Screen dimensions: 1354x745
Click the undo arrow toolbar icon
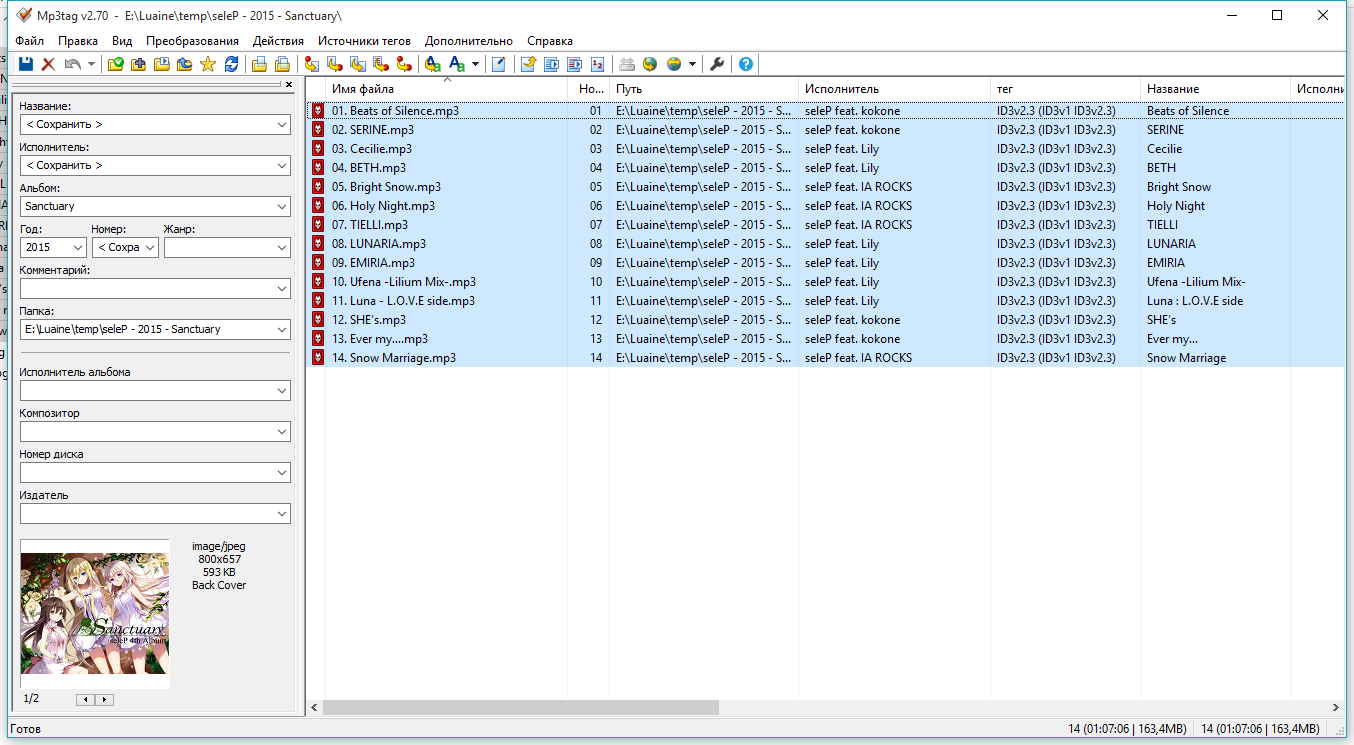click(73, 64)
